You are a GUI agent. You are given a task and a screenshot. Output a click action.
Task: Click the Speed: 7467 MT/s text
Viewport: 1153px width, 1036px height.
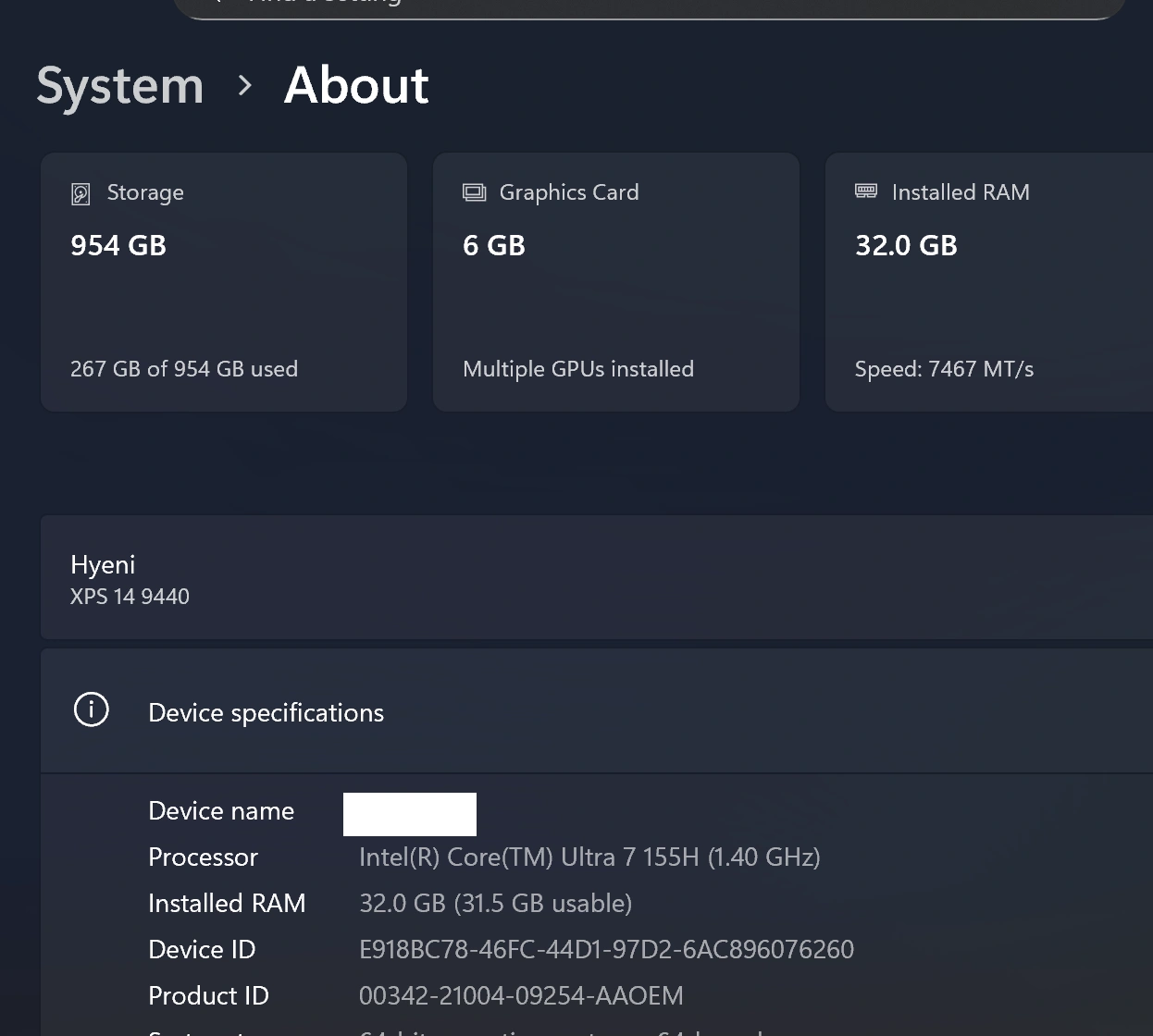coord(944,369)
